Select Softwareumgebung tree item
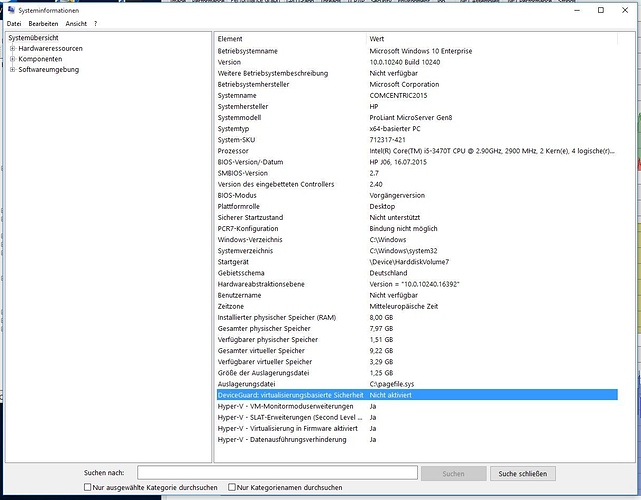Image resolution: width=641 pixels, height=500 pixels. [x=49, y=70]
